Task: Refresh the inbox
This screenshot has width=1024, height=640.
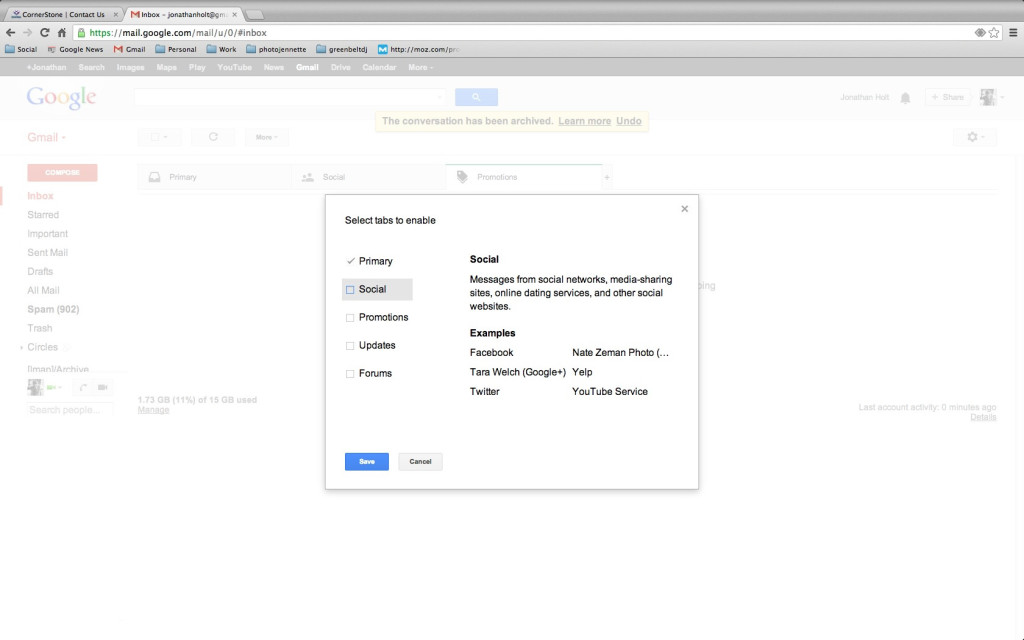Action: click(x=213, y=137)
